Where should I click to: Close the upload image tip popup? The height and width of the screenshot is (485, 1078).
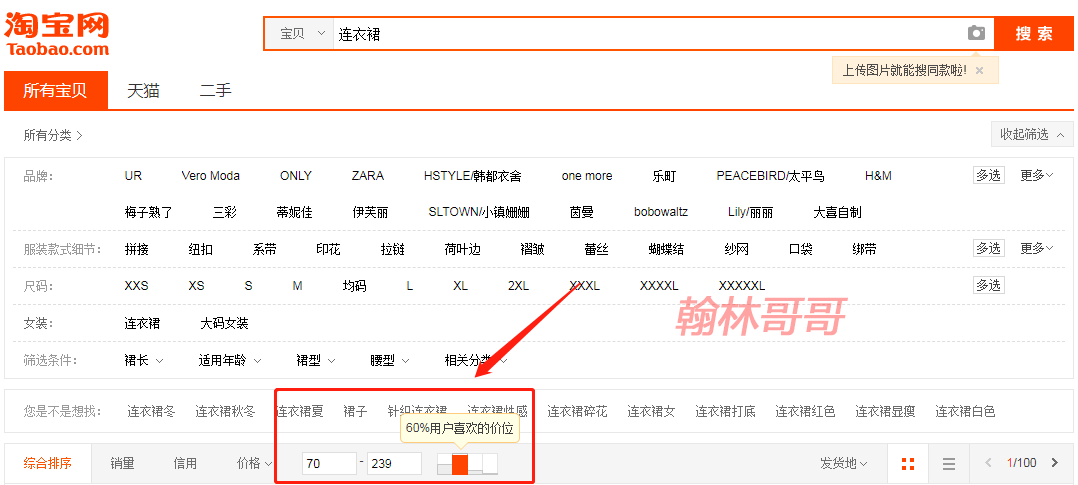980,70
